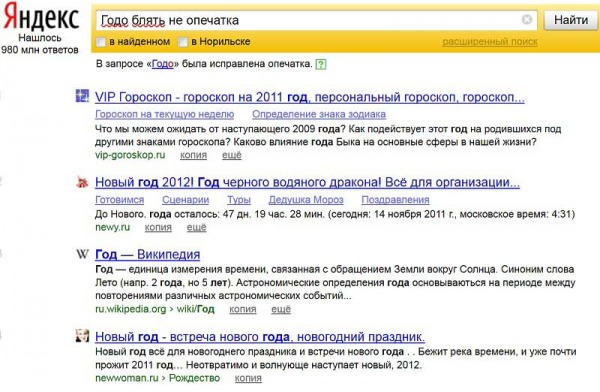600x392 pixels.
Task: Visit the newy.ru green URL
Action: click(x=112, y=227)
